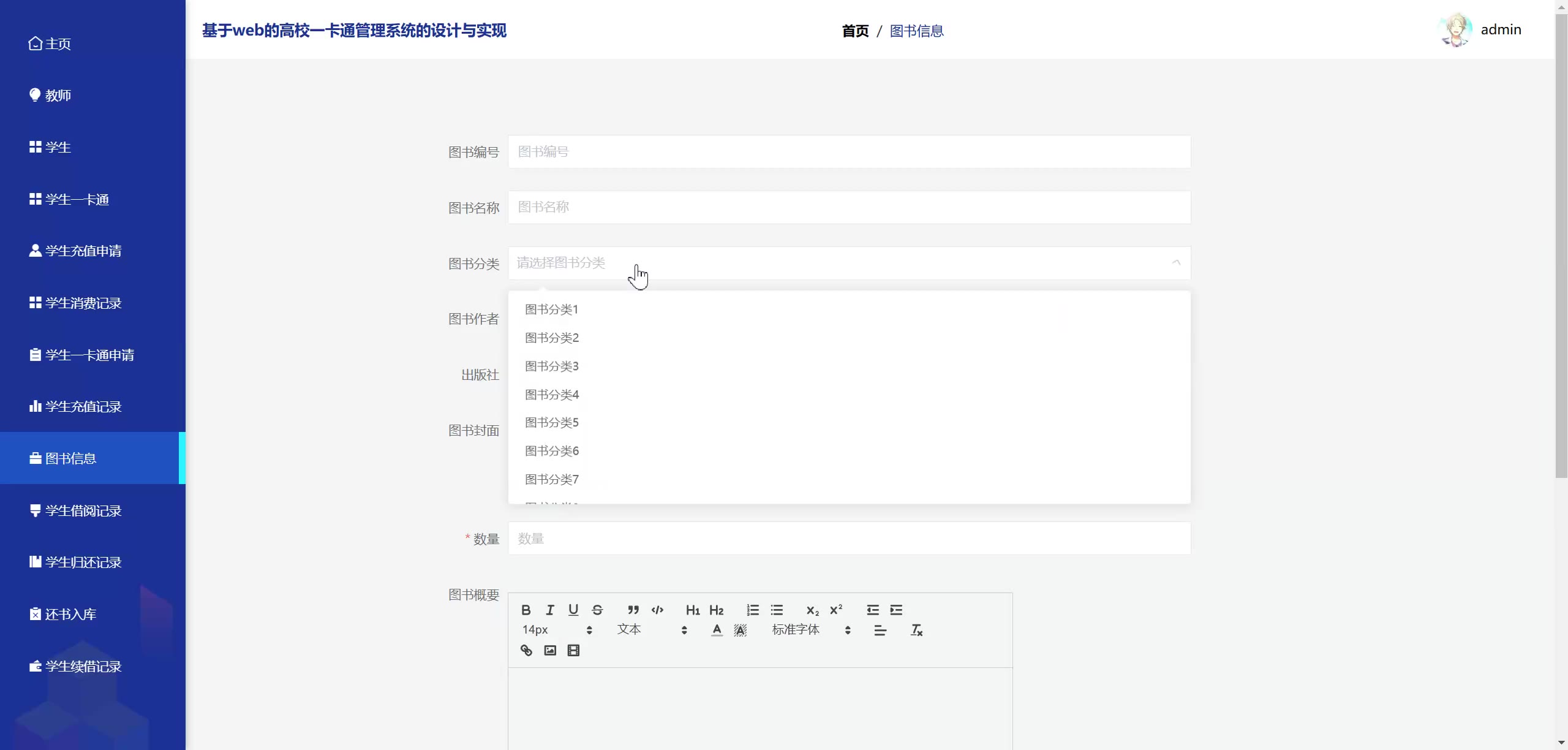Choose 图书分类5 in the dropdown list

(552, 423)
